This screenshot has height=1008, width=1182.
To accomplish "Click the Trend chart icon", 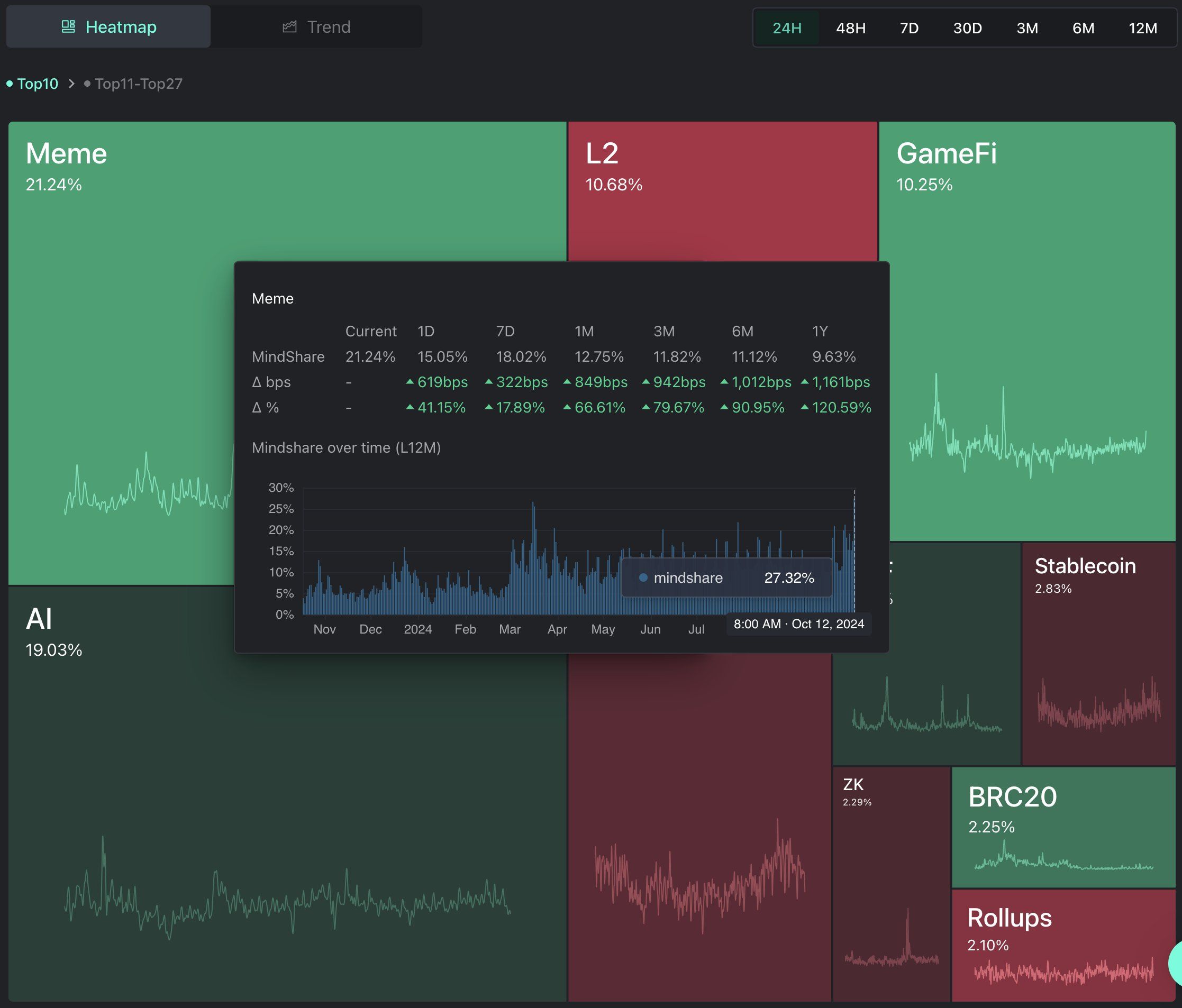I will click(289, 27).
